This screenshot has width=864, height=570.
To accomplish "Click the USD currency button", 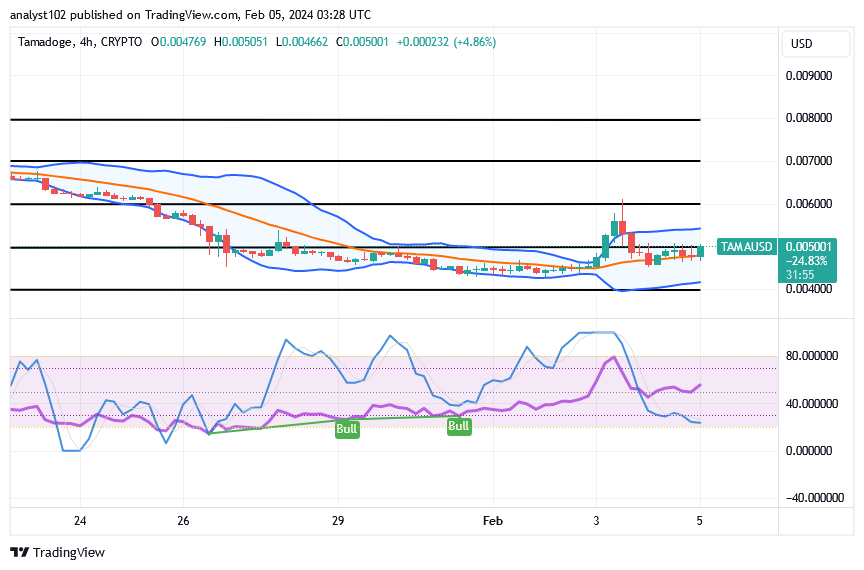I will click(x=816, y=44).
